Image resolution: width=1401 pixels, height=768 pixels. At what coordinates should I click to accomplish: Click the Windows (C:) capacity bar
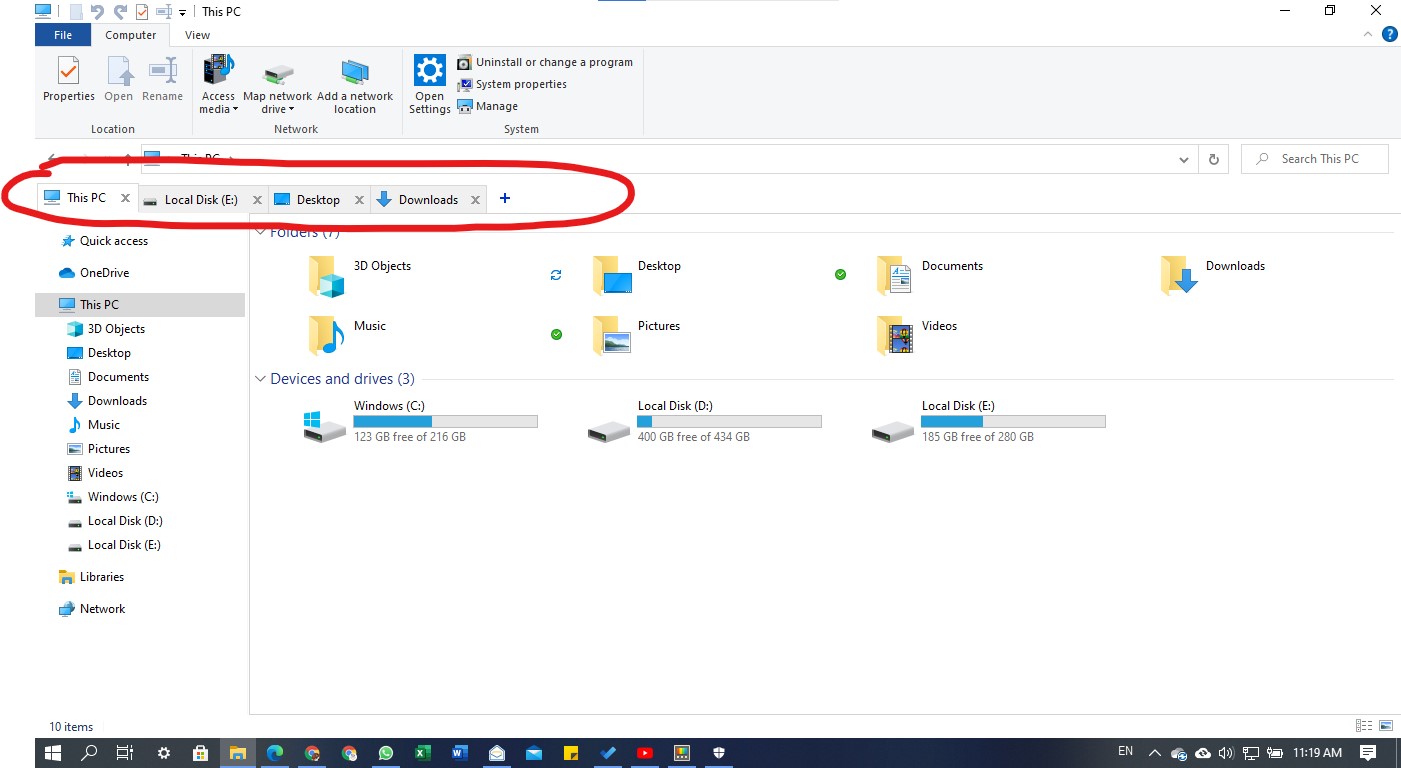coord(445,421)
